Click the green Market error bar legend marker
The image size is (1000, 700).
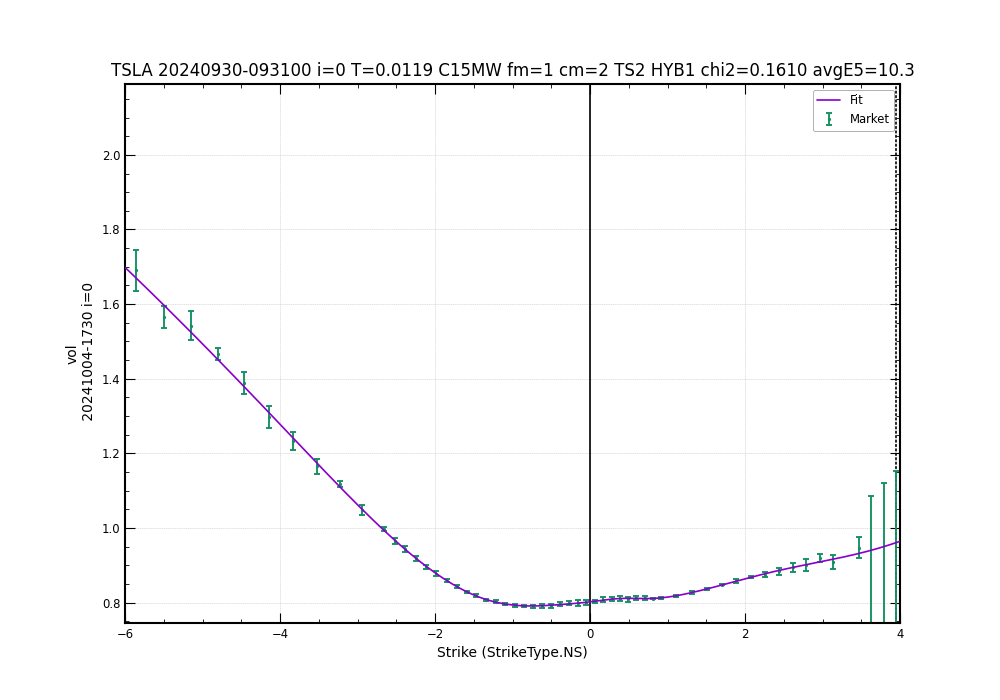[x=829, y=119]
